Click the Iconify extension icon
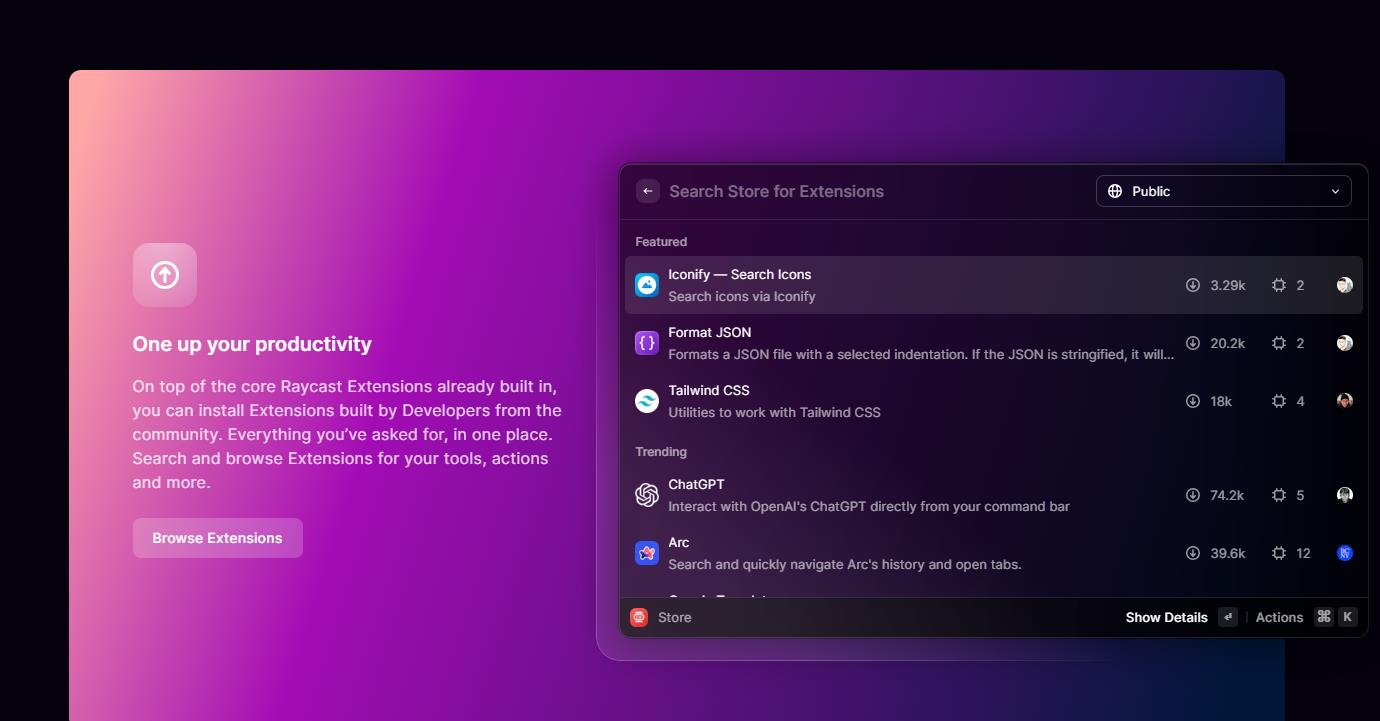Image resolution: width=1380 pixels, height=721 pixels. (647, 285)
